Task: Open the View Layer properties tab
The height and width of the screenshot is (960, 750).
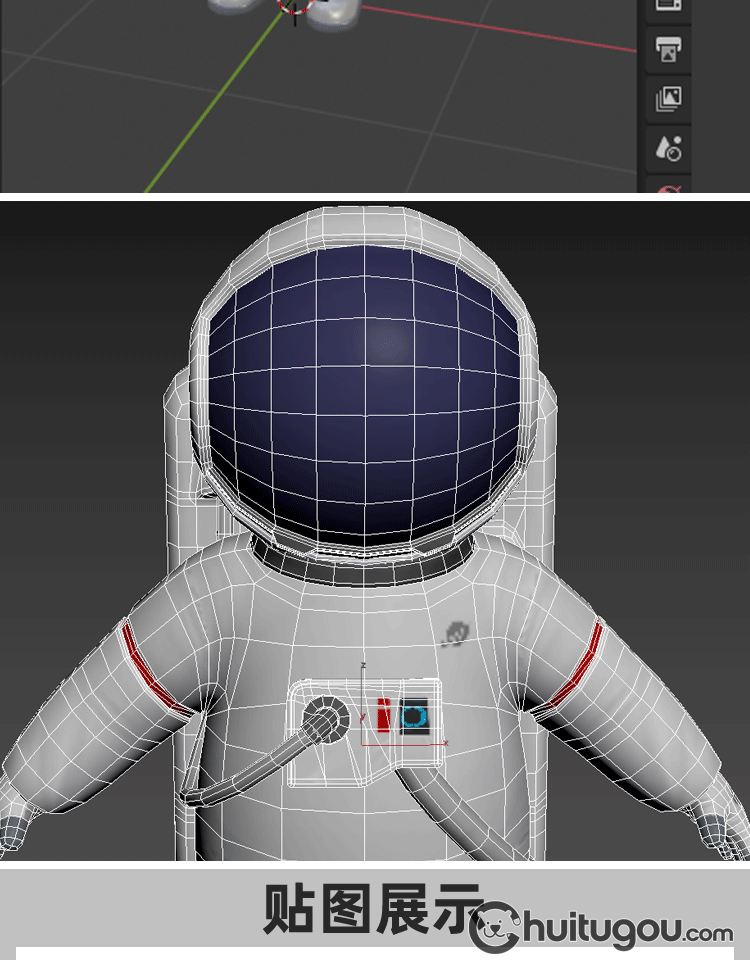Action: 668,99
